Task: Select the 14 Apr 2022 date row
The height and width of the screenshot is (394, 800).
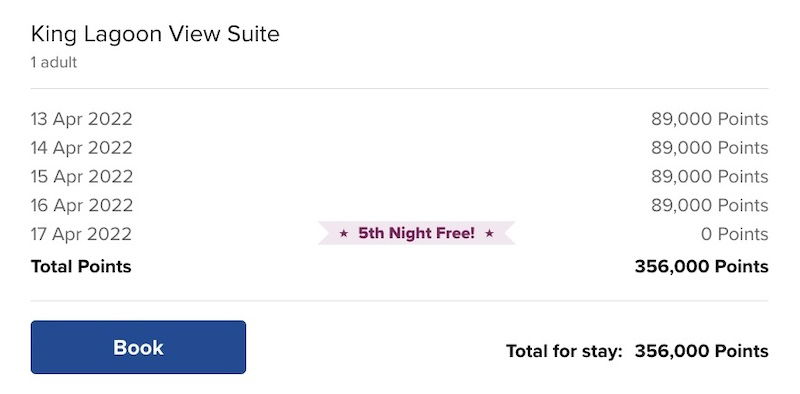Action: point(399,148)
